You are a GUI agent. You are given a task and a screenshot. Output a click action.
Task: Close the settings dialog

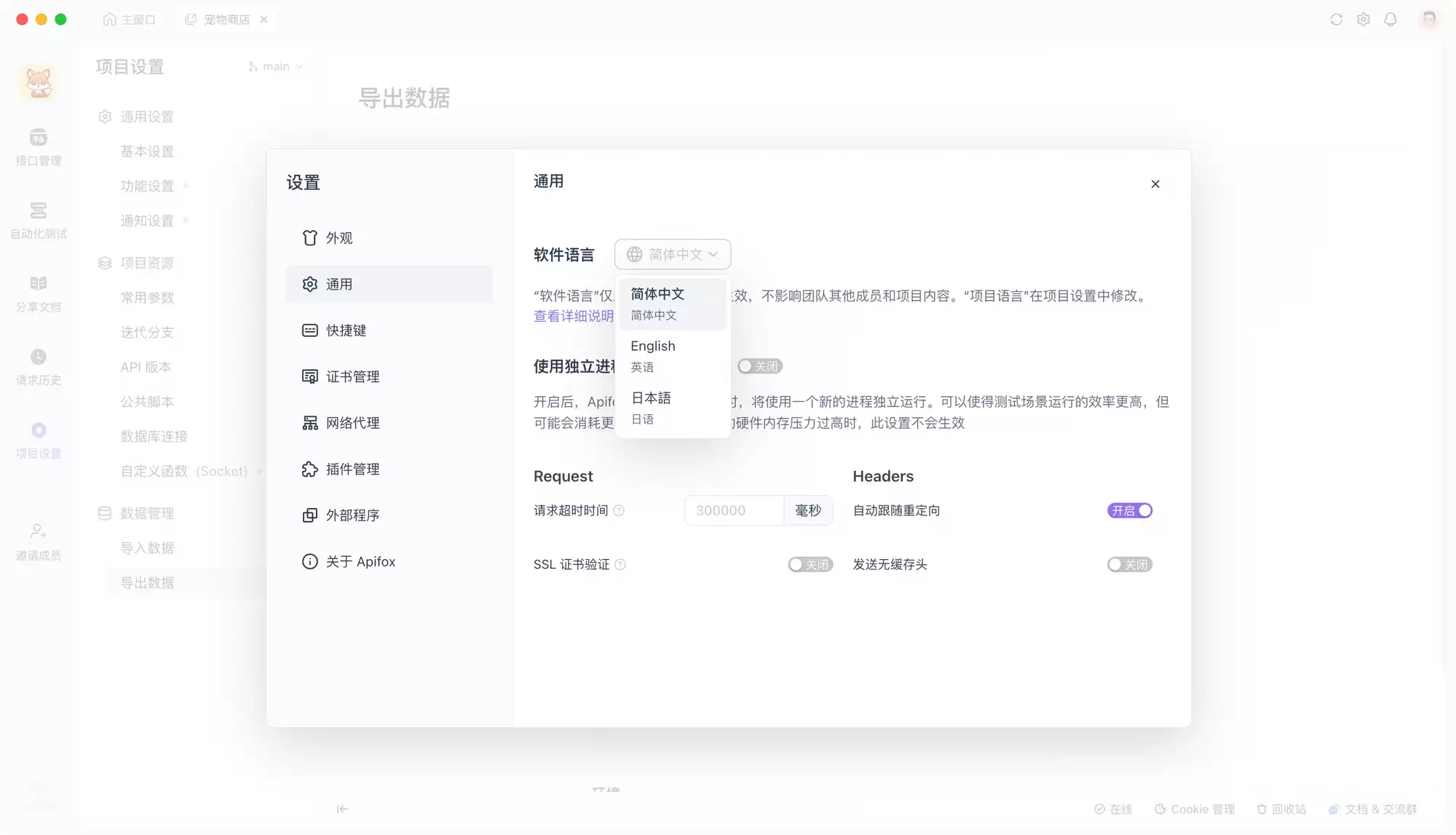point(1155,184)
